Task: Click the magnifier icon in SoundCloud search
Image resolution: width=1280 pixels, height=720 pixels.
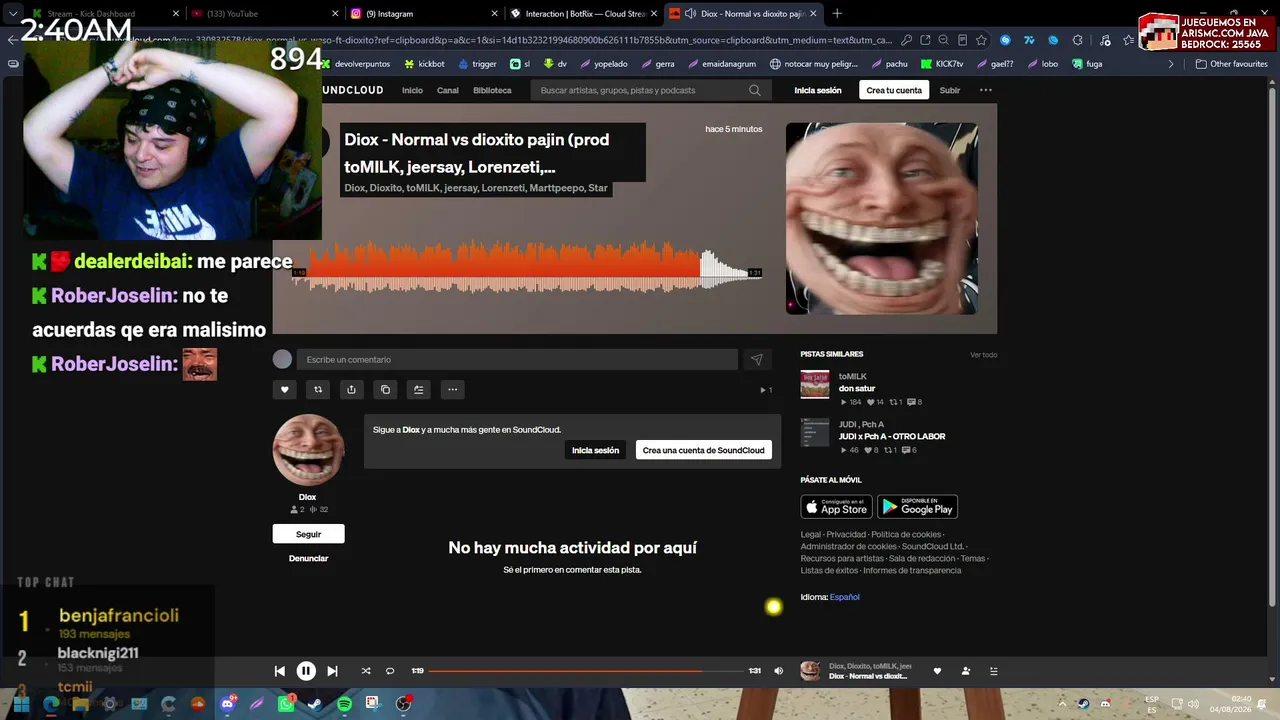Action: [x=755, y=90]
